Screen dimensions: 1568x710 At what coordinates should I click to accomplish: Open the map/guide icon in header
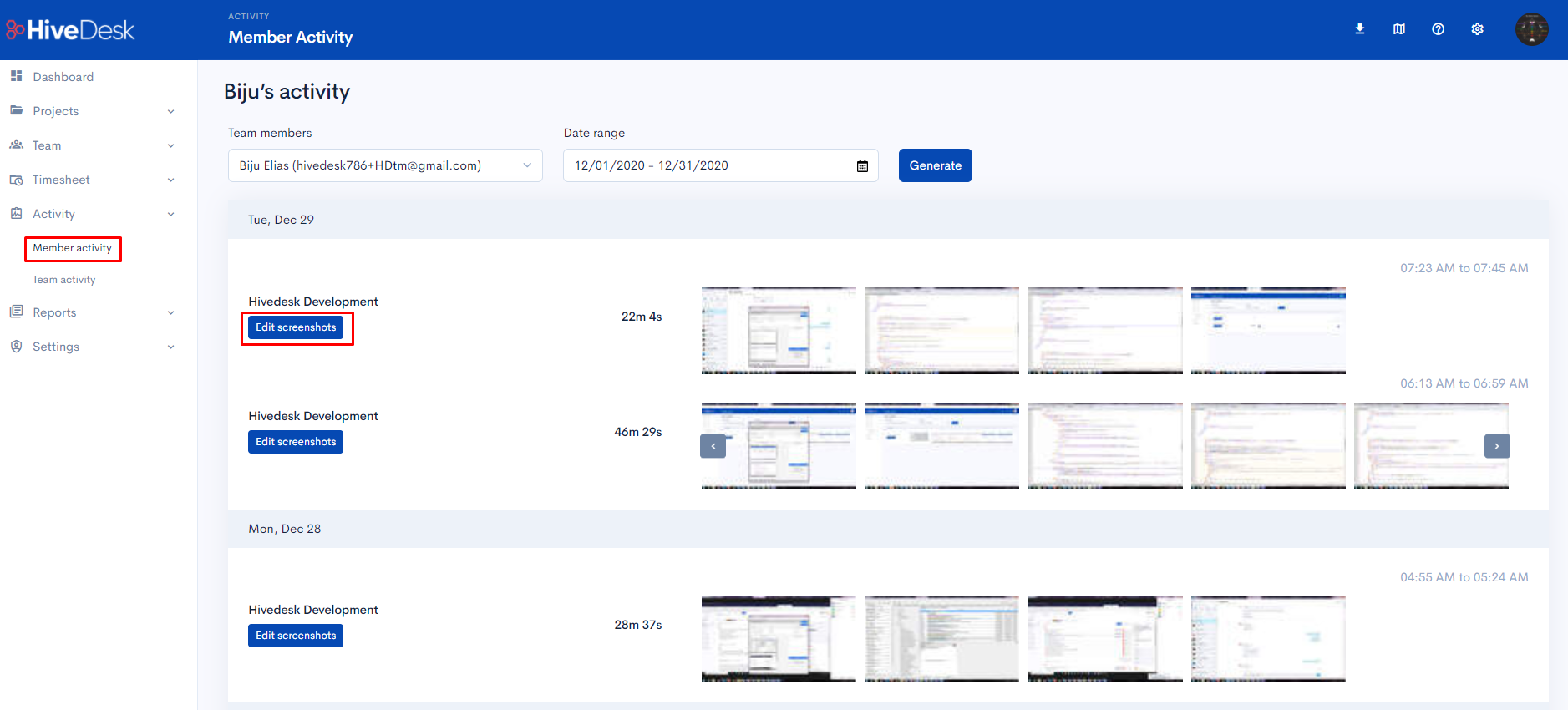pos(1399,29)
